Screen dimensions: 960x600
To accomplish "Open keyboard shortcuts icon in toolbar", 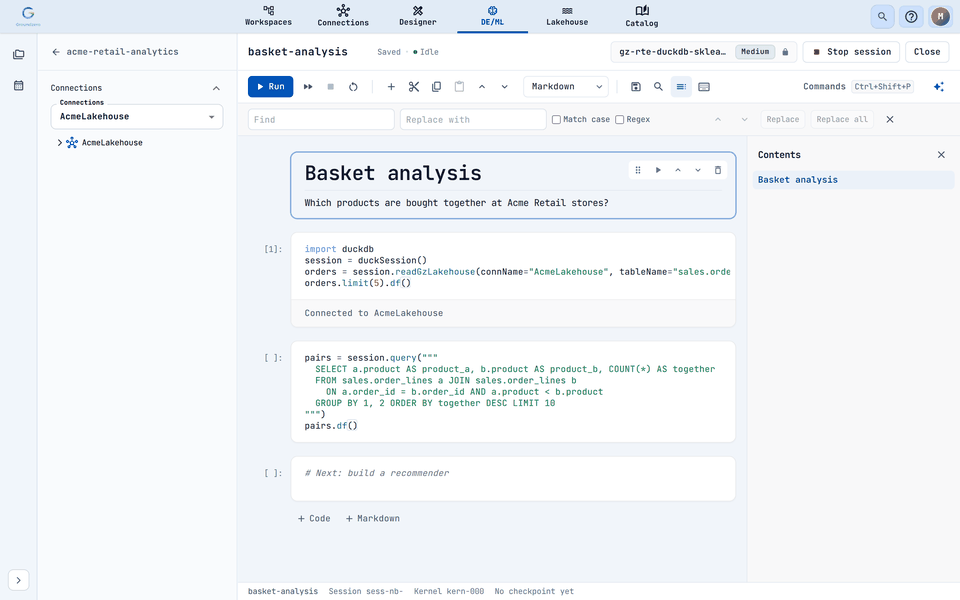I will tap(704, 87).
